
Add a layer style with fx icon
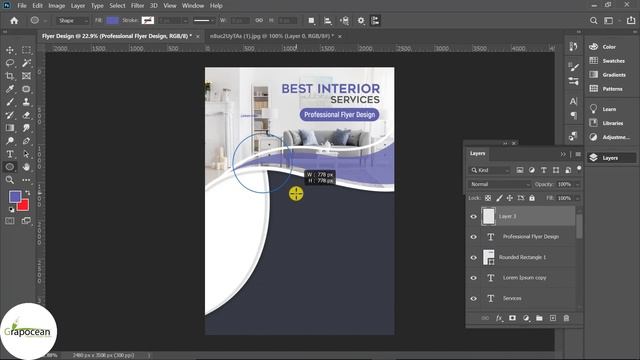coord(499,318)
